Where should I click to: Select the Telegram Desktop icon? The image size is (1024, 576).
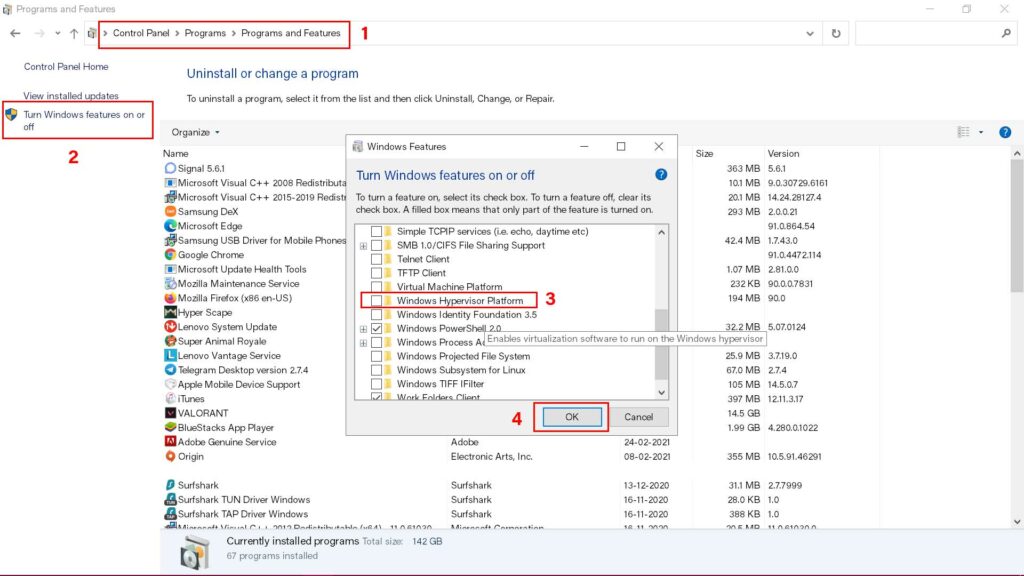pos(170,370)
